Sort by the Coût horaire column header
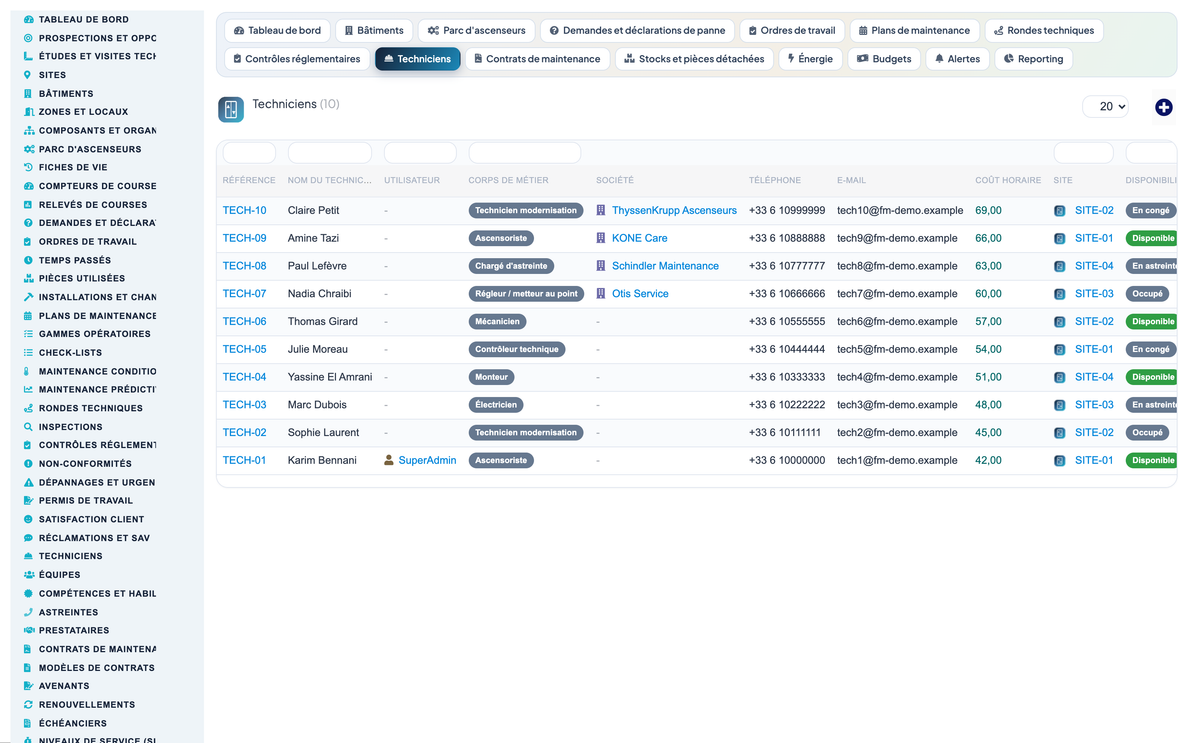The height and width of the screenshot is (743, 1200). click(1008, 181)
